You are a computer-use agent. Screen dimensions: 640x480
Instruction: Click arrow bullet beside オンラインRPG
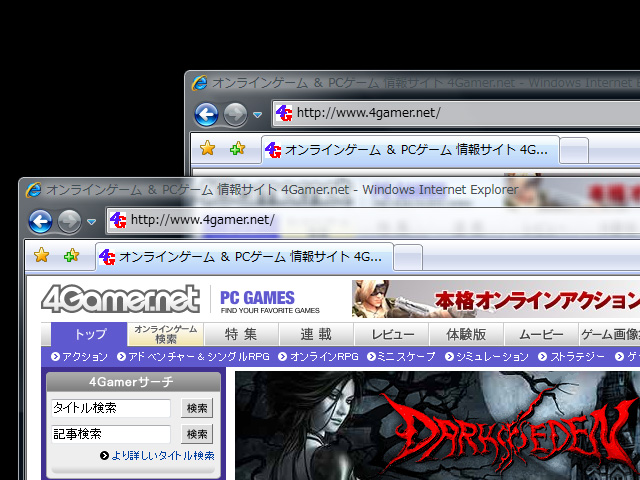pyautogui.click(x=282, y=357)
